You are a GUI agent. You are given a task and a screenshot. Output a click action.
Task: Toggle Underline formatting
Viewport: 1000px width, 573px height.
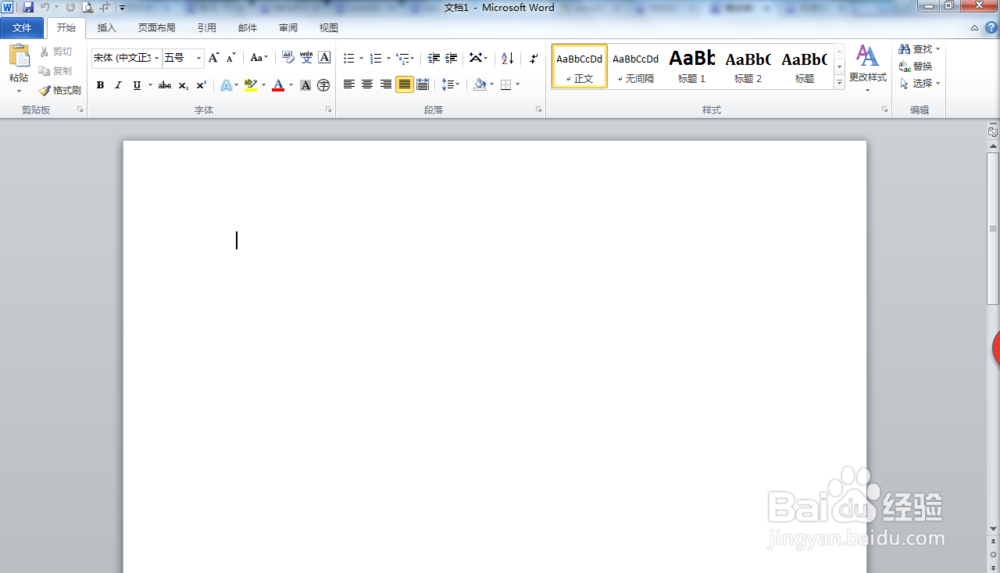pos(136,85)
